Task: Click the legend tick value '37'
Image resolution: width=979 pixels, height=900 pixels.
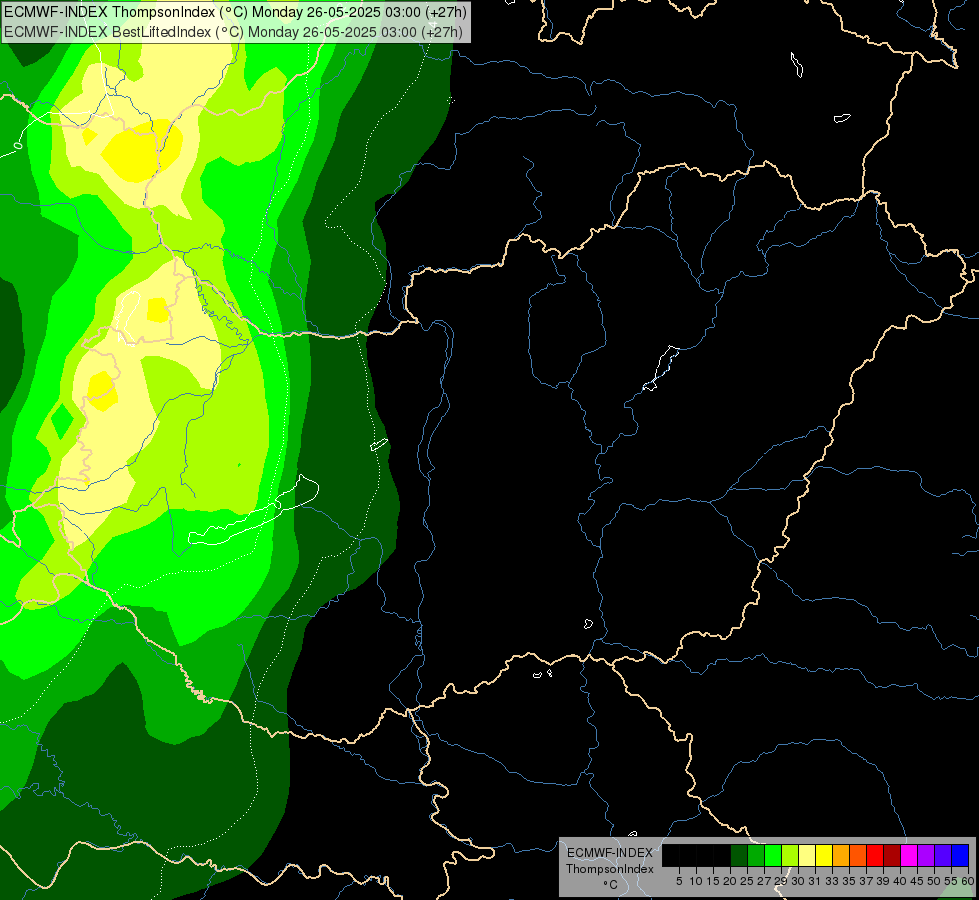Action: click(x=866, y=881)
